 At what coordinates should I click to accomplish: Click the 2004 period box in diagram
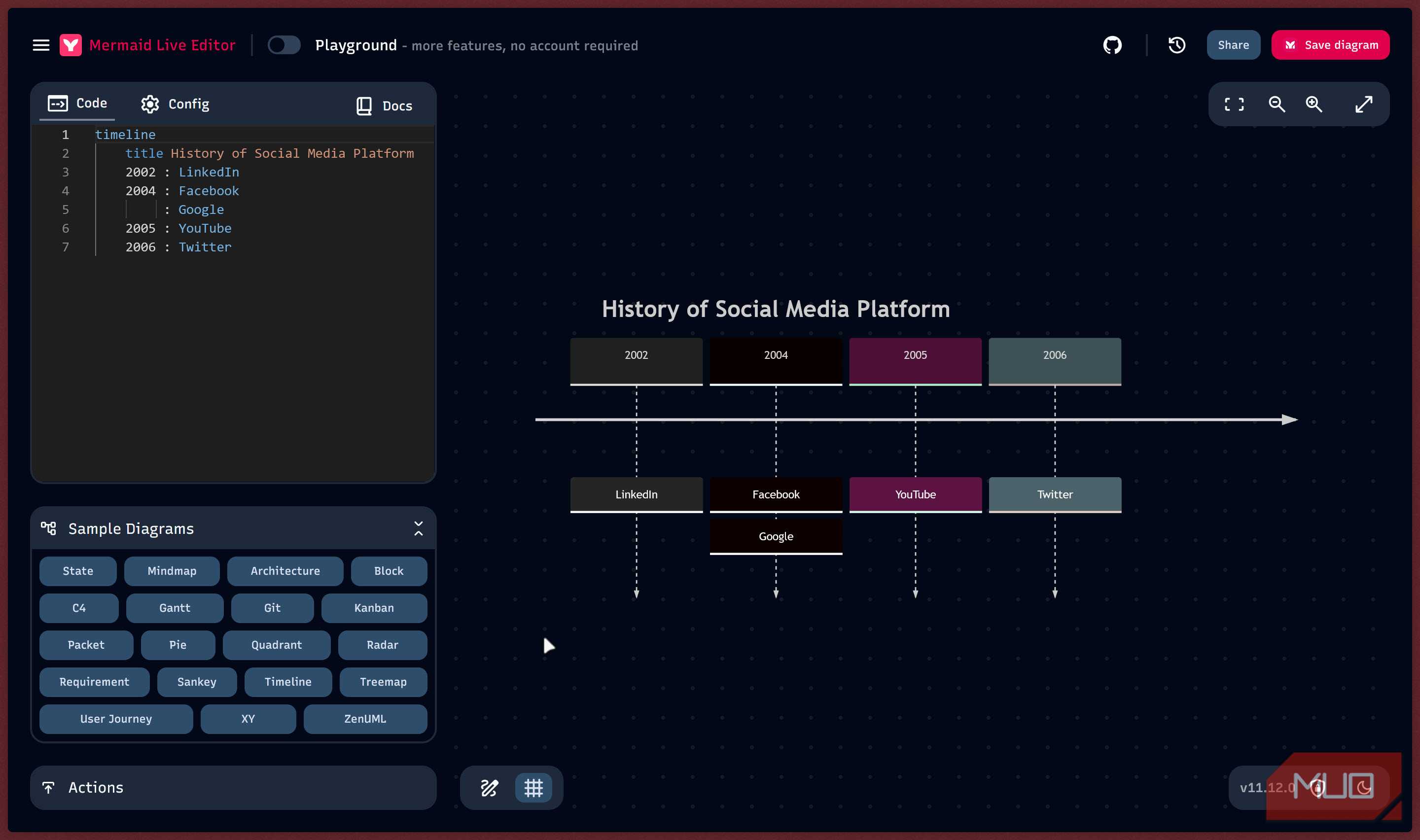(776, 362)
